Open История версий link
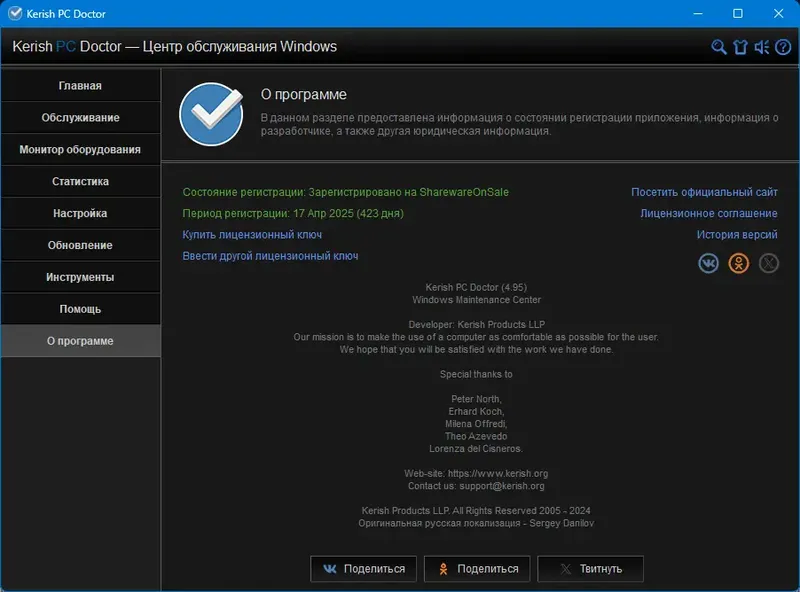This screenshot has height=592, width=800. point(737,234)
